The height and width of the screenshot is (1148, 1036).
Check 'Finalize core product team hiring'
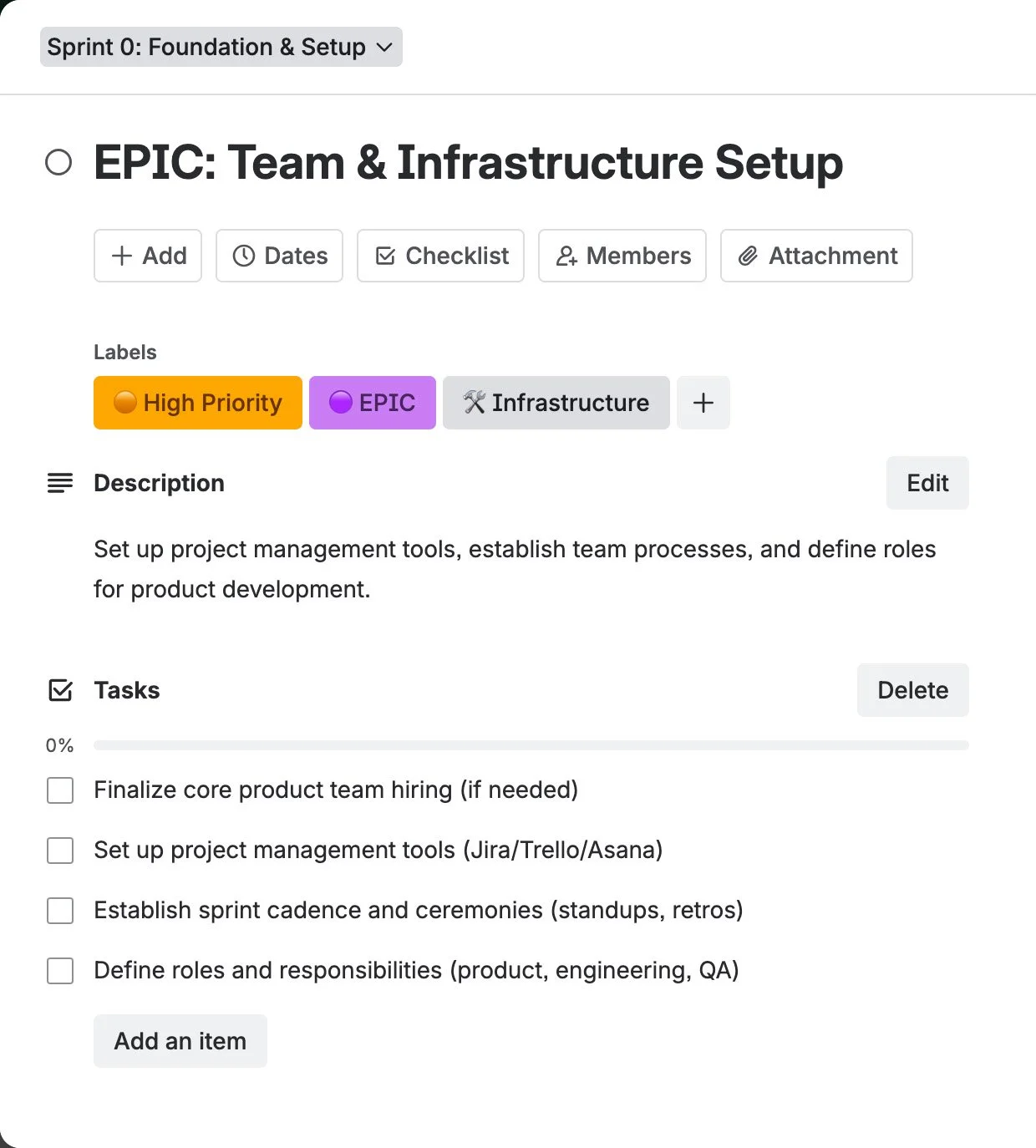point(60,790)
